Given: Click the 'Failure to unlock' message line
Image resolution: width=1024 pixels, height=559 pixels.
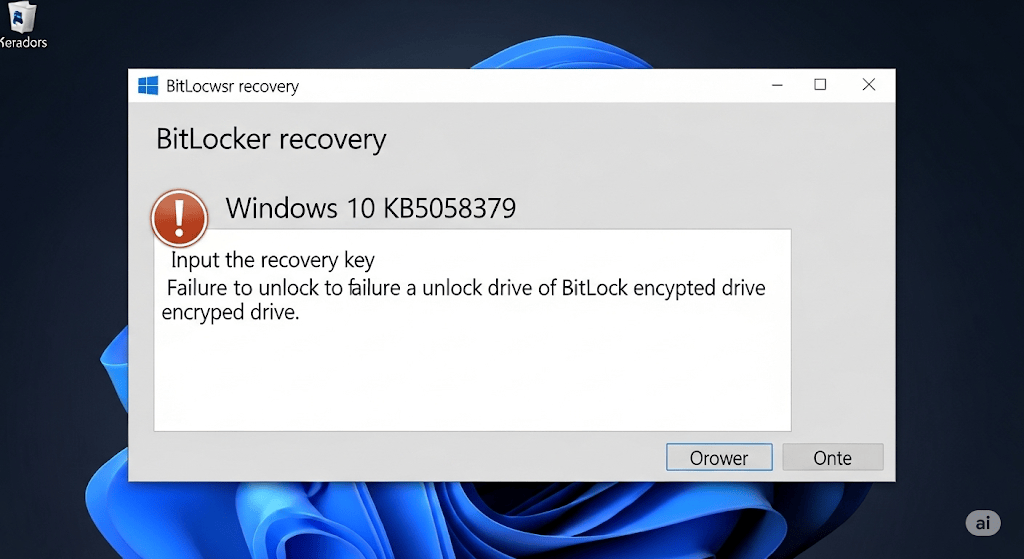Looking at the screenshot, I should click(x=466, y=287).
